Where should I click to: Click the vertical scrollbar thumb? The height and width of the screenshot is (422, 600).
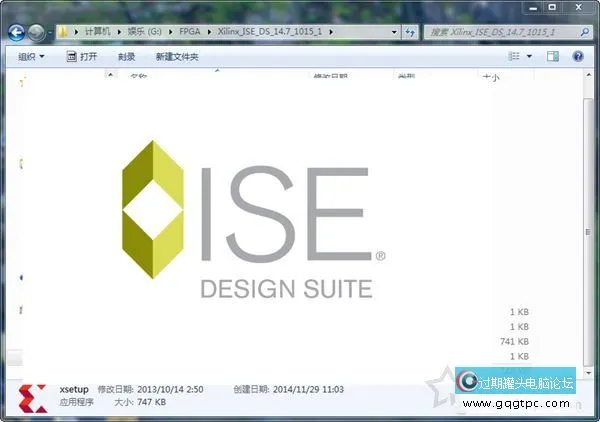pyautogui.click(x=588, y=232)
